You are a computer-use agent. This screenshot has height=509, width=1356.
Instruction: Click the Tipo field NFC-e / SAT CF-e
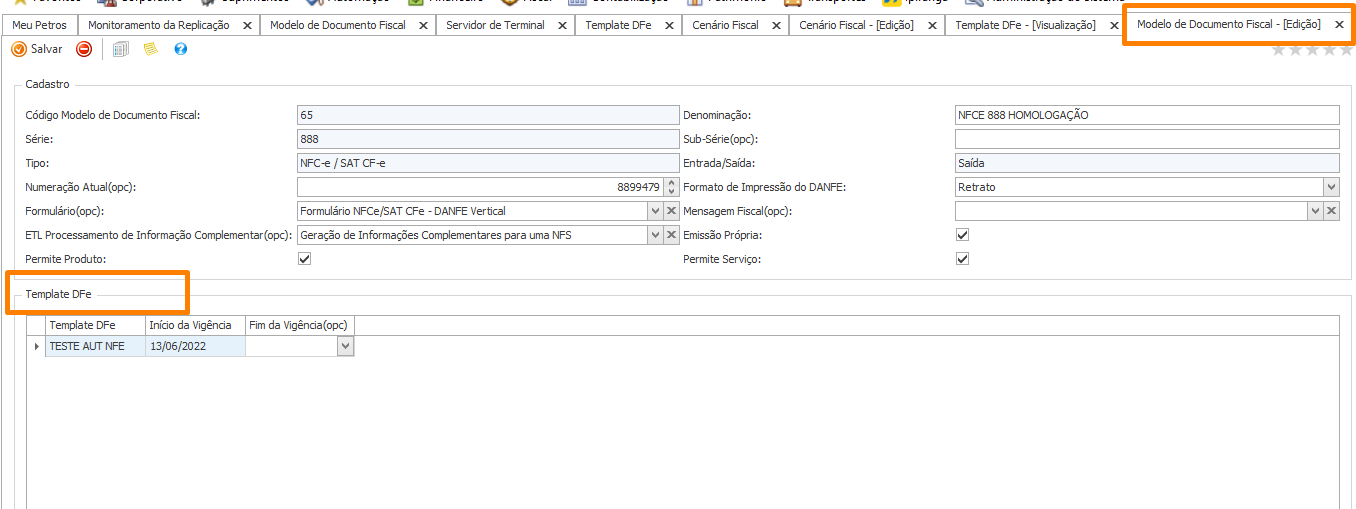(488, 163)
